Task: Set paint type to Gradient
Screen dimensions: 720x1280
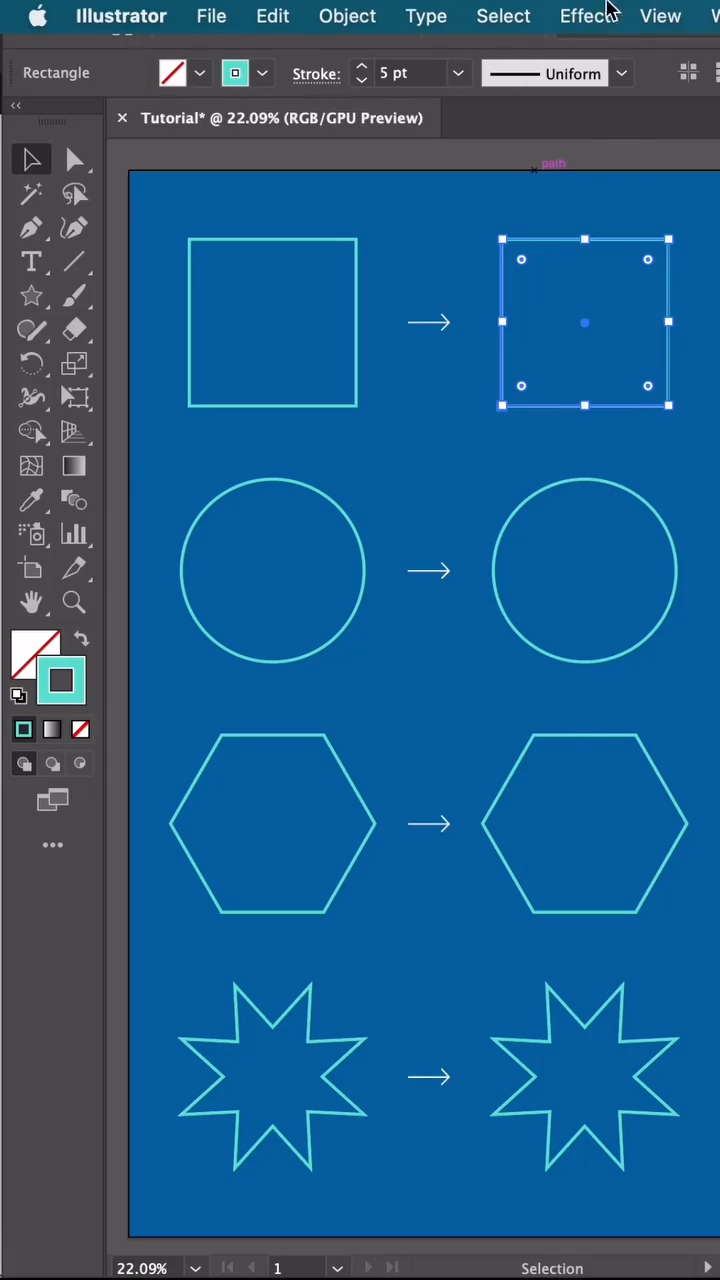Action: (52, 730)
